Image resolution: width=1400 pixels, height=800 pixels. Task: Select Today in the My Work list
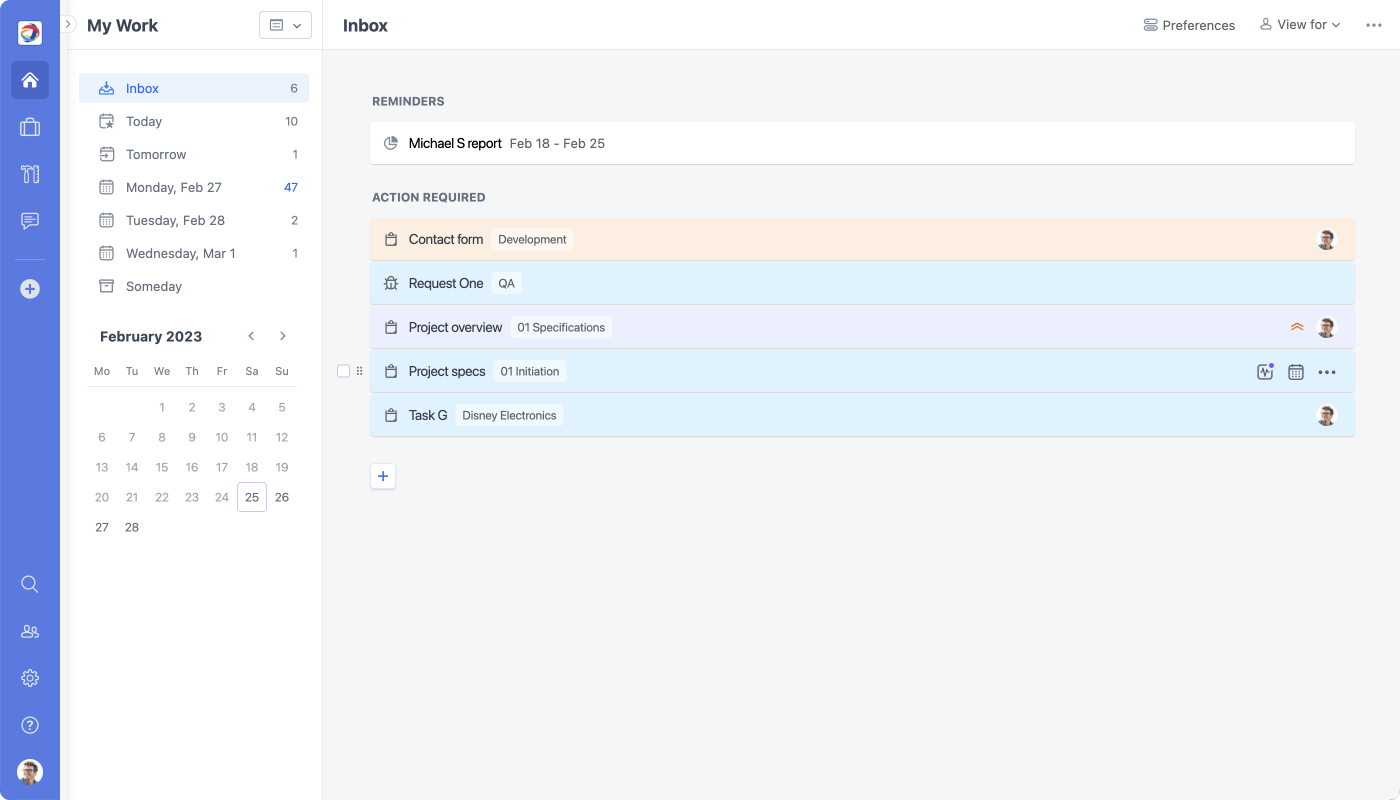pos(194,121)
